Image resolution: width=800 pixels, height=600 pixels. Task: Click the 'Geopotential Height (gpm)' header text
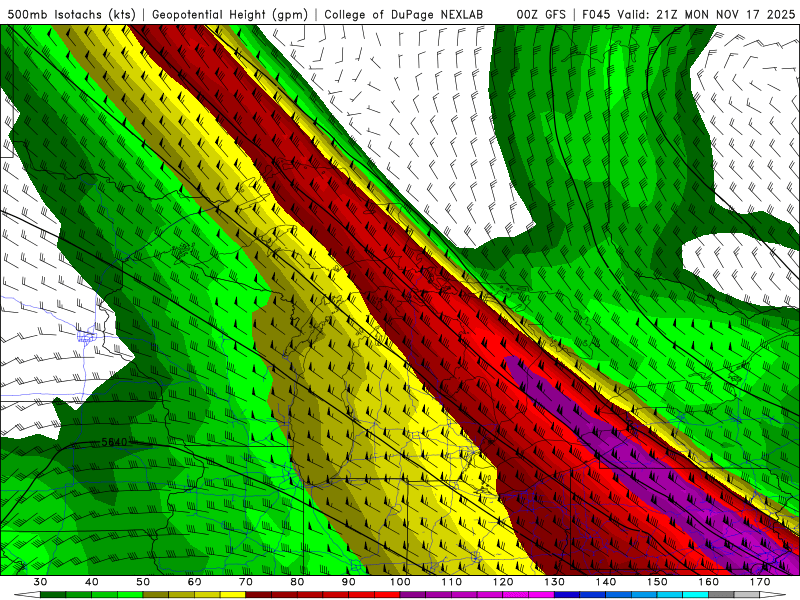[x=230, y=15]
